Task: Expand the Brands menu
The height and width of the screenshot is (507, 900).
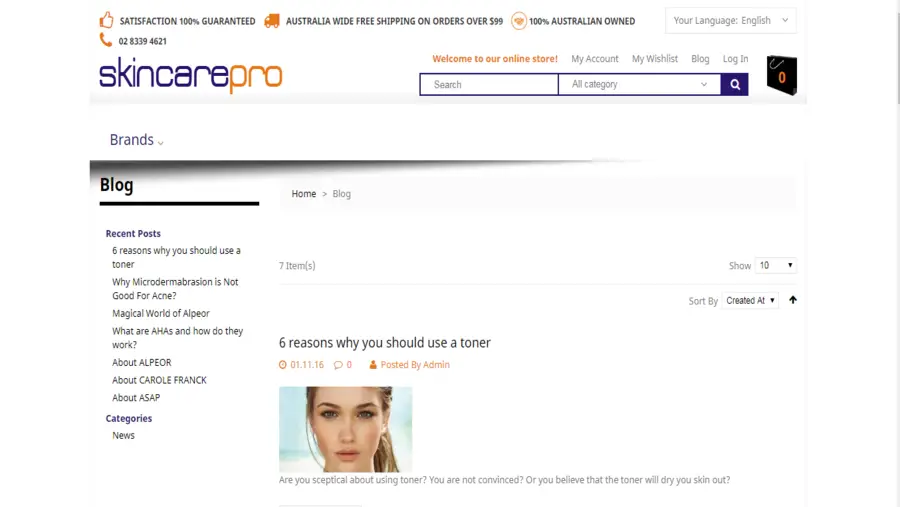Action: 137,140
